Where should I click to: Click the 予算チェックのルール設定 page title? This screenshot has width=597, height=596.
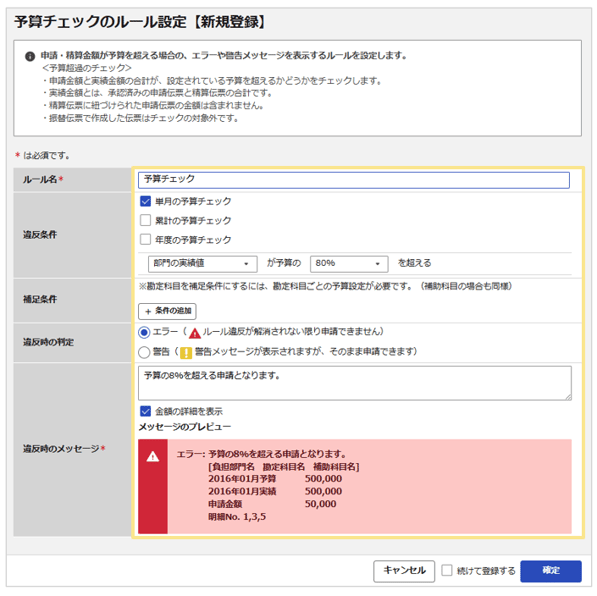click(x=139, y=22)
